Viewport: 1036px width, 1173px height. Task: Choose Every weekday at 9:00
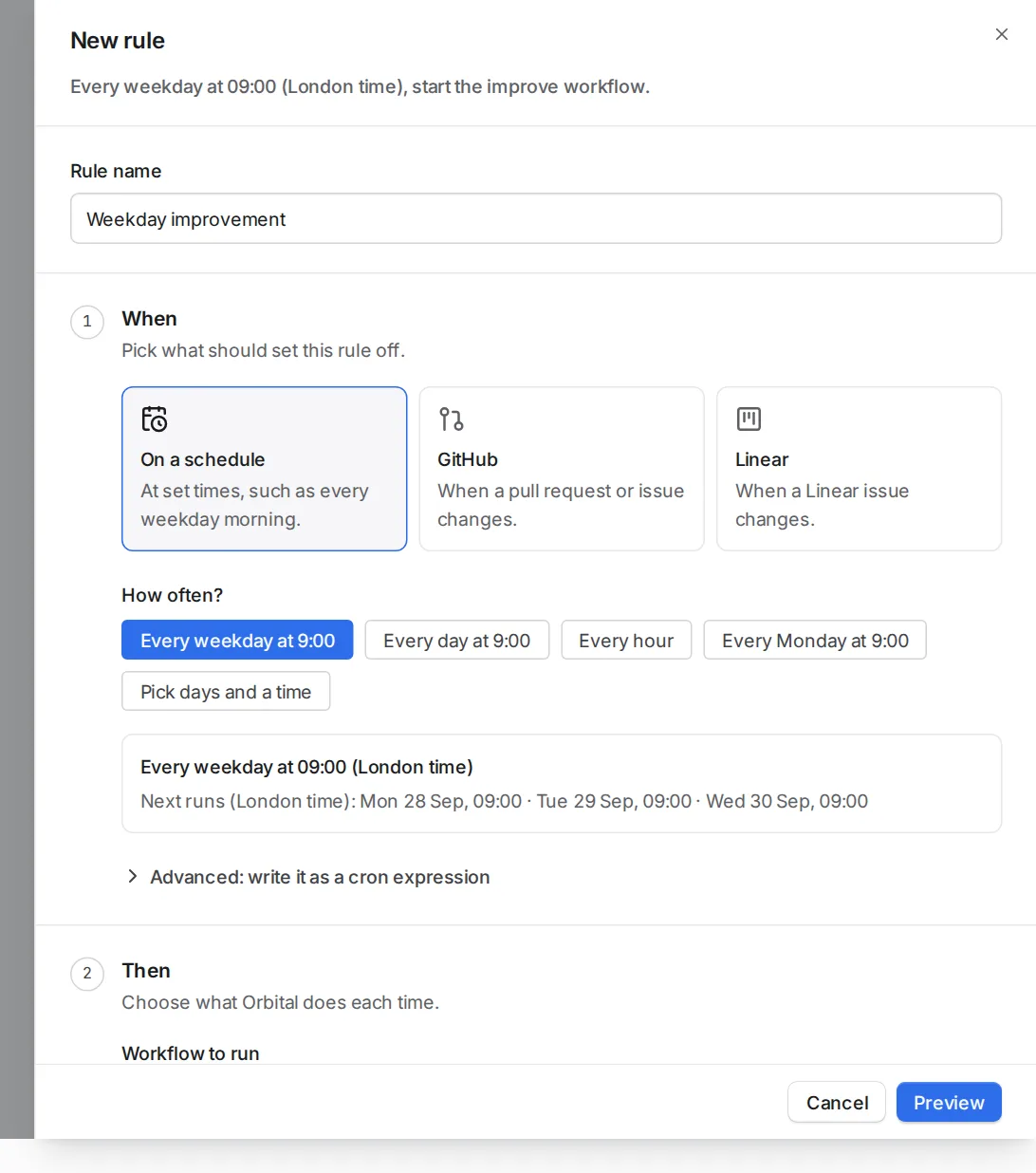tap(237, 640)
